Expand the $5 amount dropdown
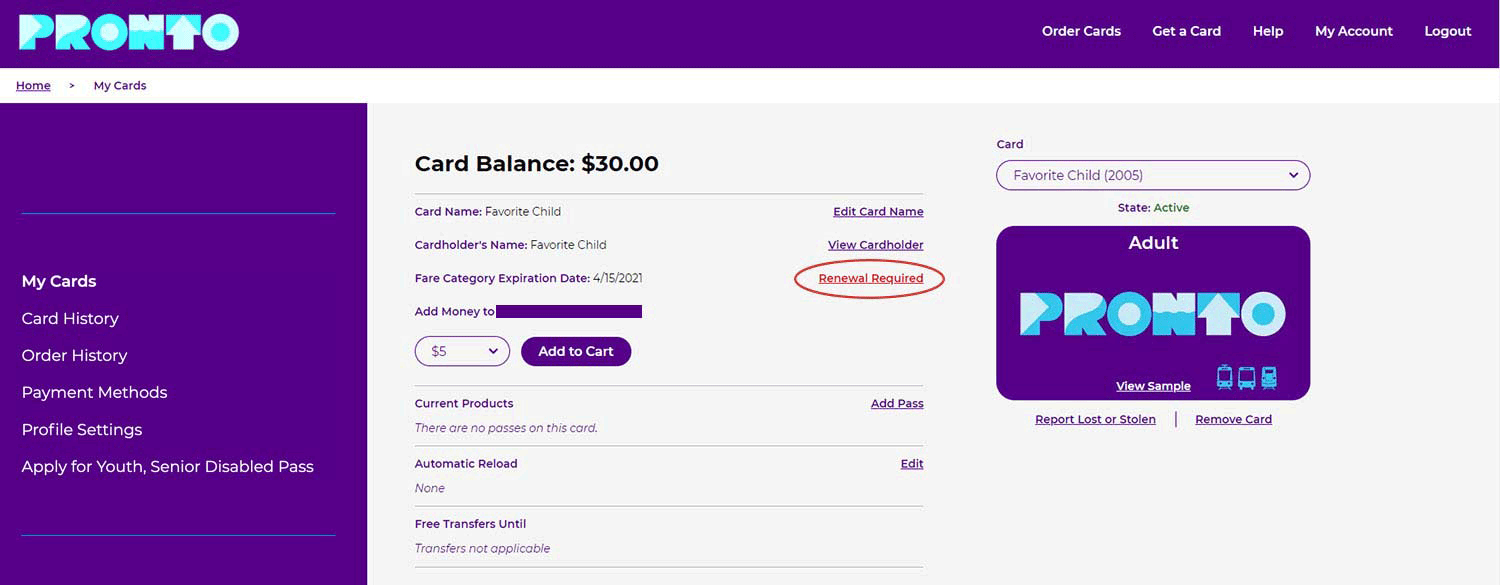Viewport: 1500px width, 585px height. 462,351
